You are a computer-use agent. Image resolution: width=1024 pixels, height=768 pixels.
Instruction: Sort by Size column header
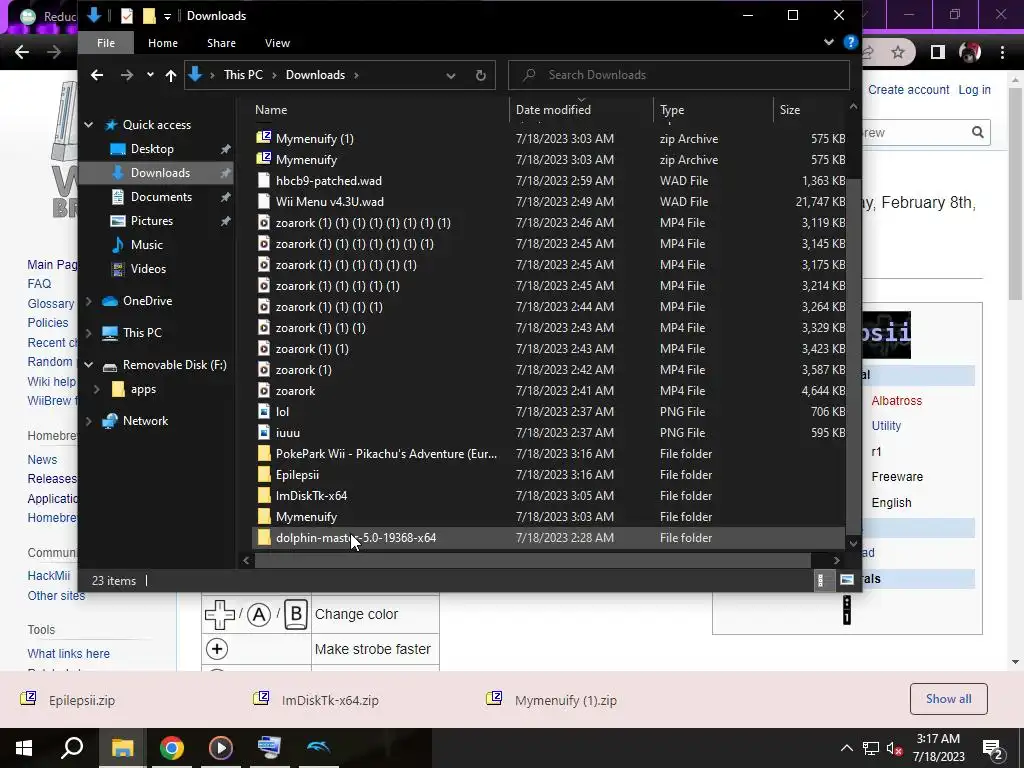(x=790, y=110)
